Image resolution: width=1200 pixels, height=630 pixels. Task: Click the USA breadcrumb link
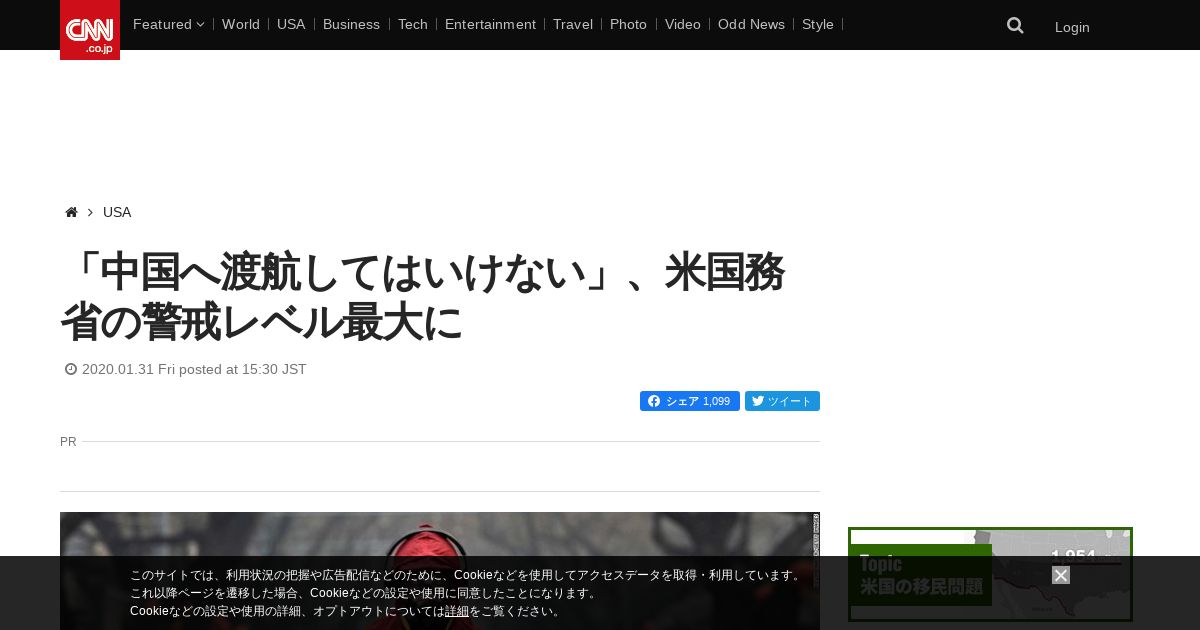click(117, 212)
